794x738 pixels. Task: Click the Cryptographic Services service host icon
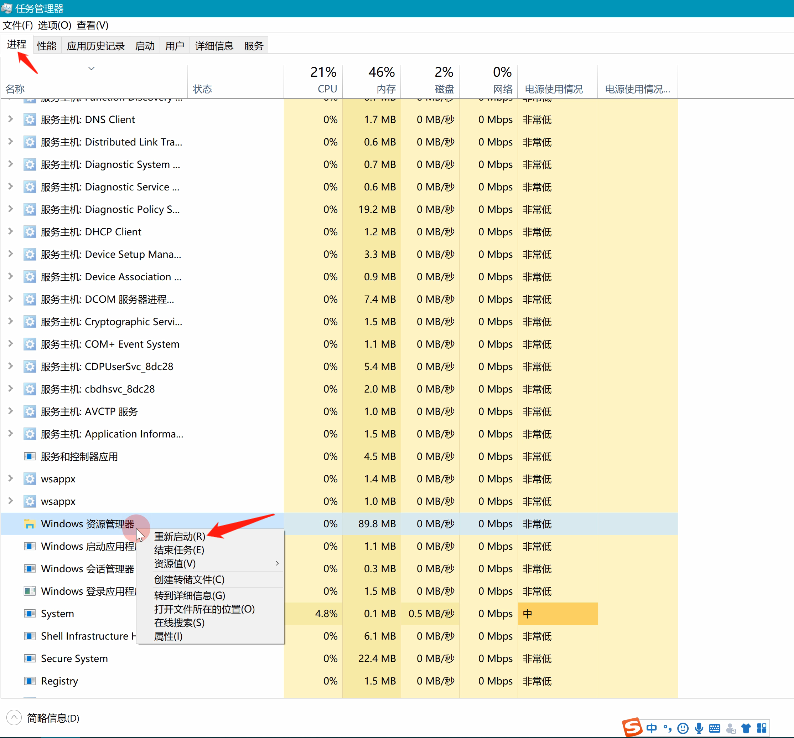point(30,322)
